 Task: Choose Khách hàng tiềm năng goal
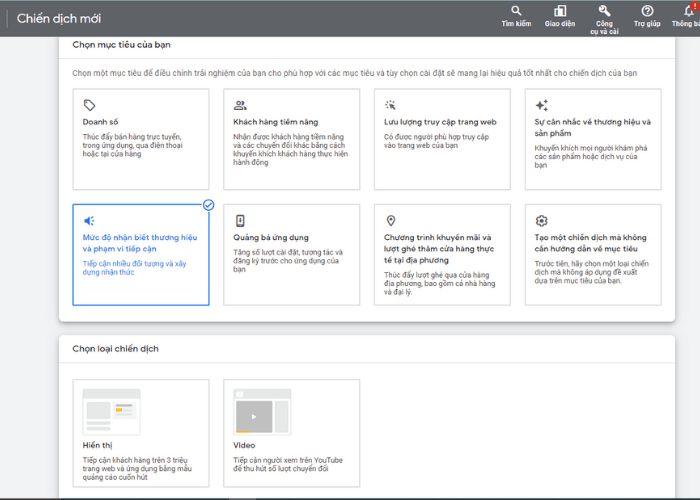click(292, 139)
